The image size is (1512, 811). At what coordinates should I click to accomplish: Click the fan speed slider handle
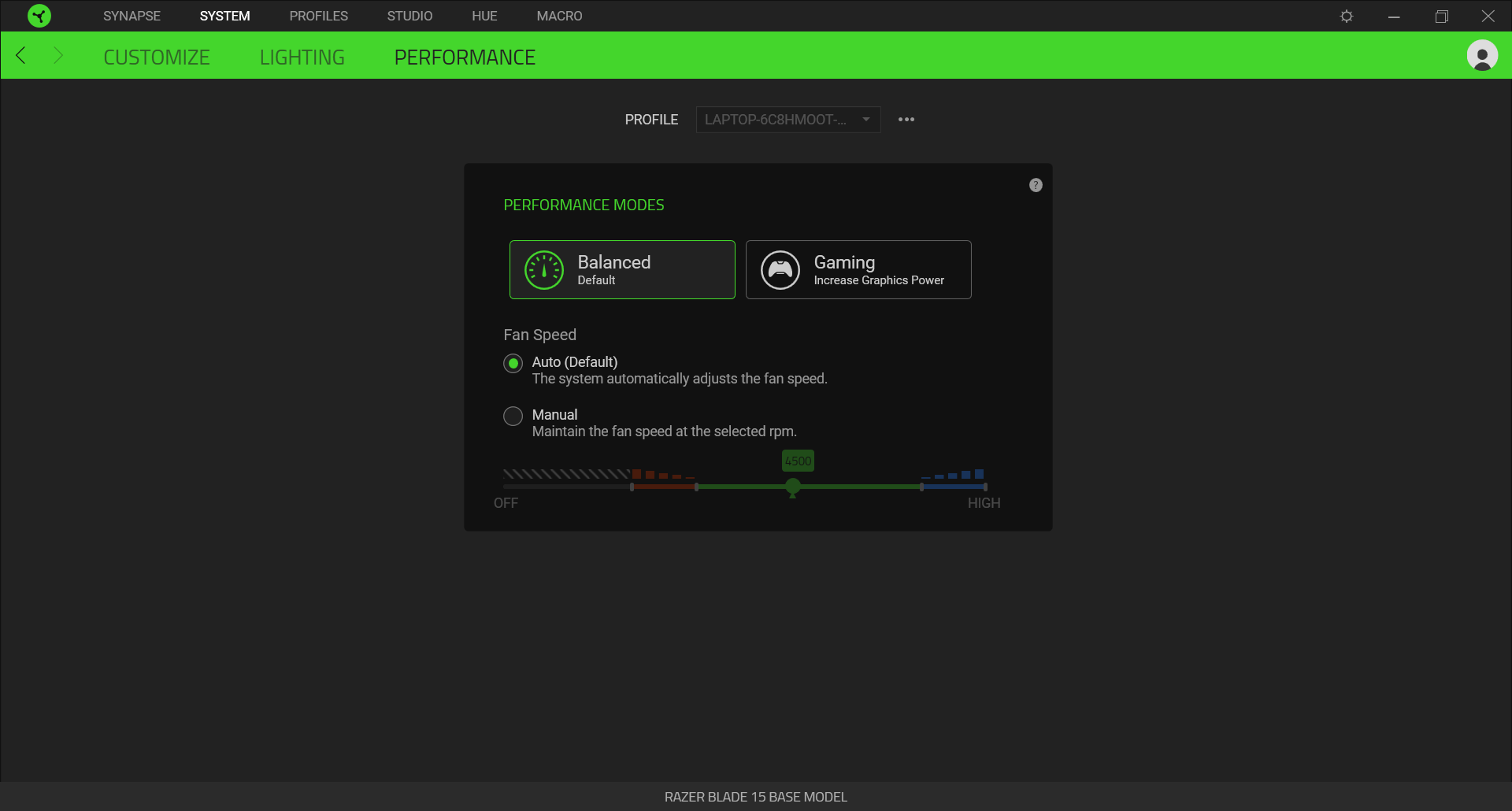click(x=793, y=487)
